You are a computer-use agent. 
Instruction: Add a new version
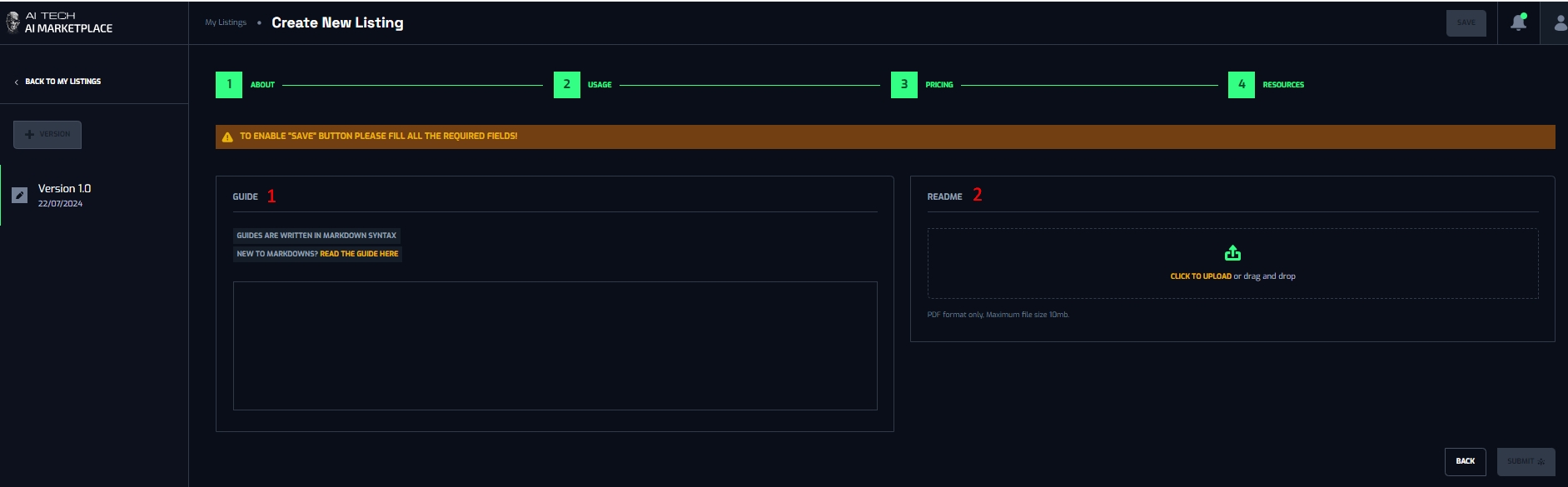click(x=47, y=135)
